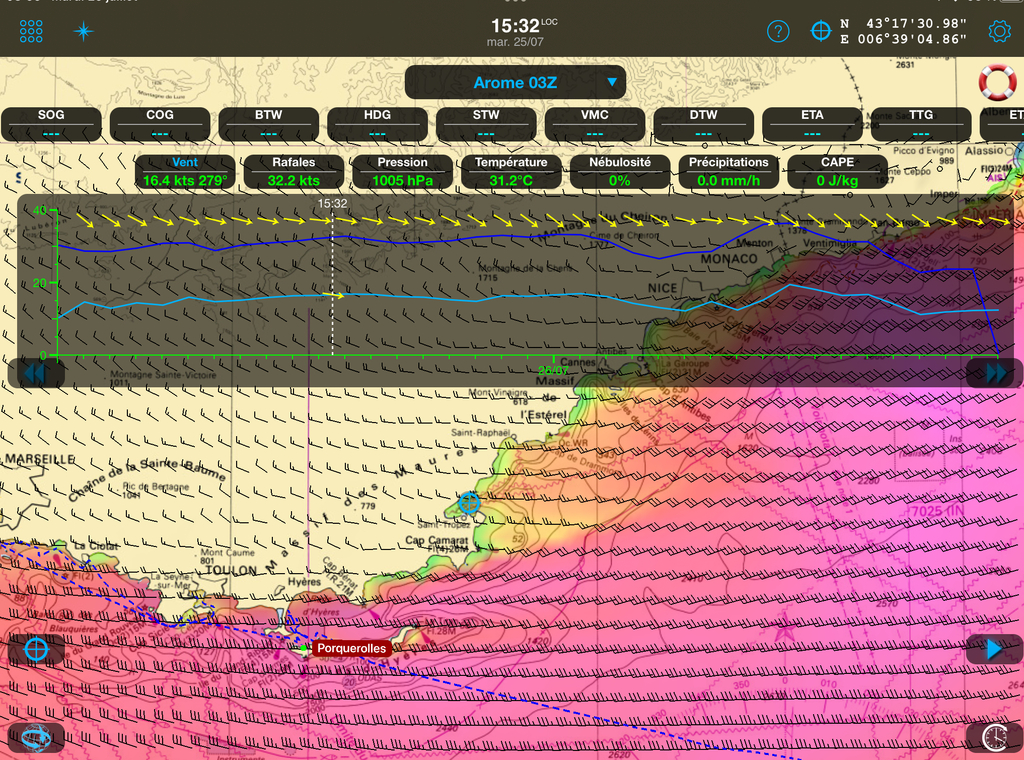Select the CAPE weather parameter
Image resolution: width=1024 pixels, height=760 pixels.
tap(837, 172)
